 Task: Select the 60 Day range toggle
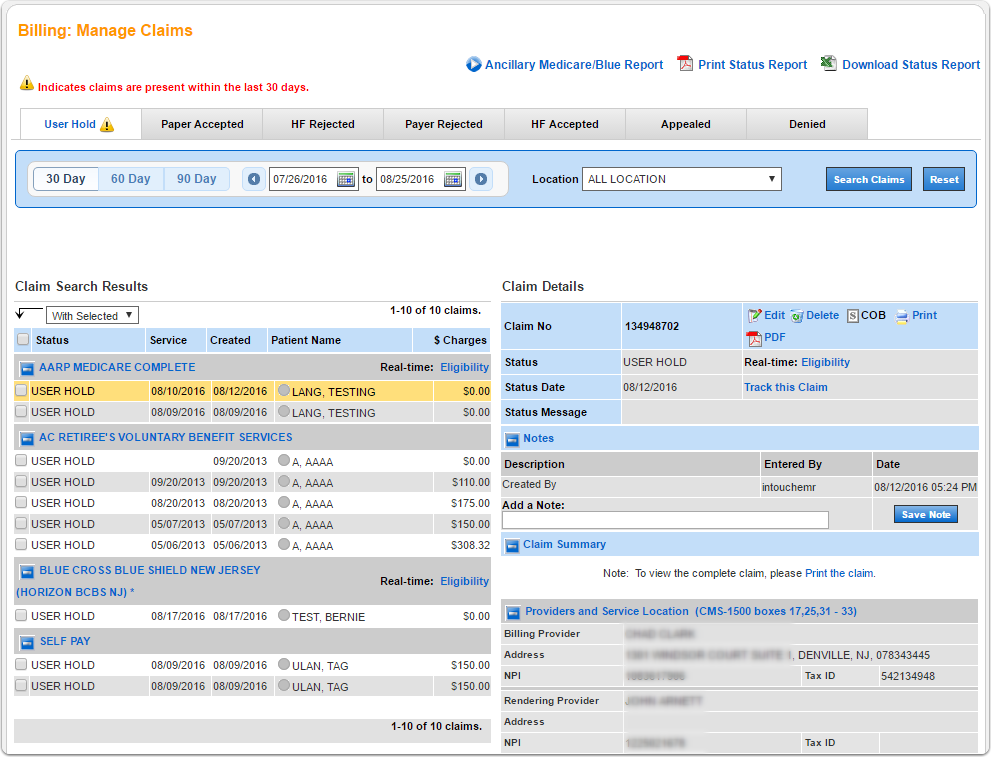(131, 179)
